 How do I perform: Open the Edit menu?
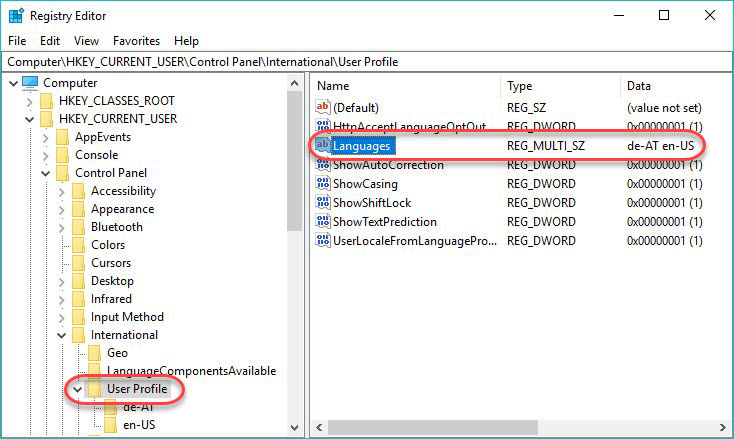50,41
